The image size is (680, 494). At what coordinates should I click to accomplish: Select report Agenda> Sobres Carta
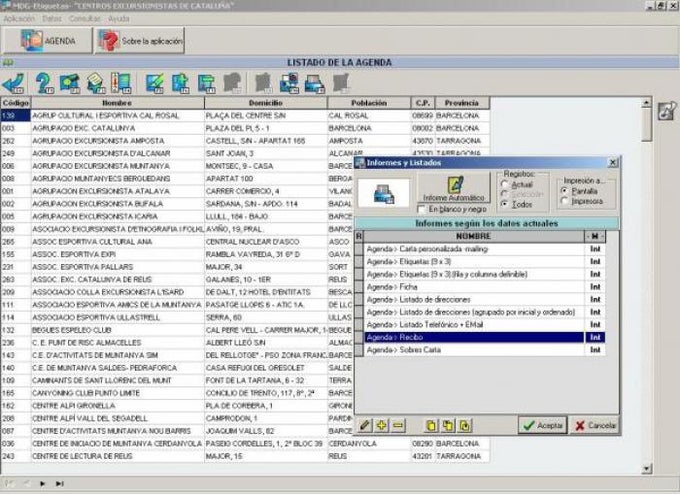[x=474, y=350]
